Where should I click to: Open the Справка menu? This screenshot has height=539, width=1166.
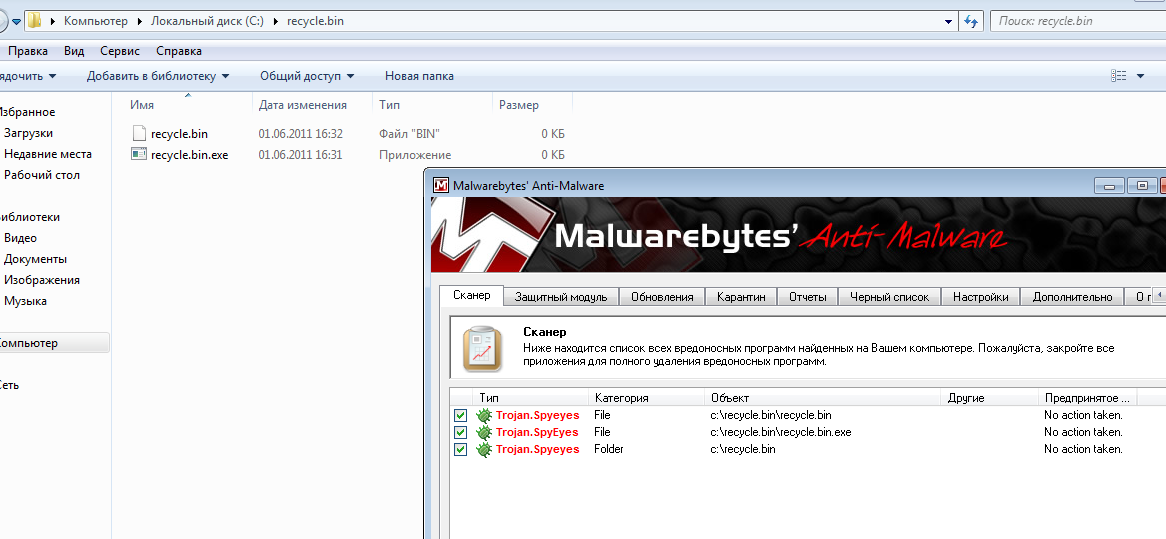point(178,51)
